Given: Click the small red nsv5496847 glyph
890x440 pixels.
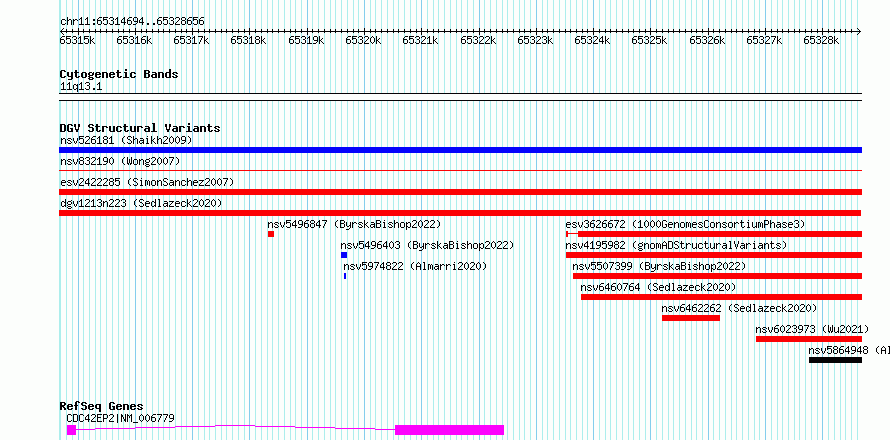Looking at the screenshot, I should click(x=271, y=234).
